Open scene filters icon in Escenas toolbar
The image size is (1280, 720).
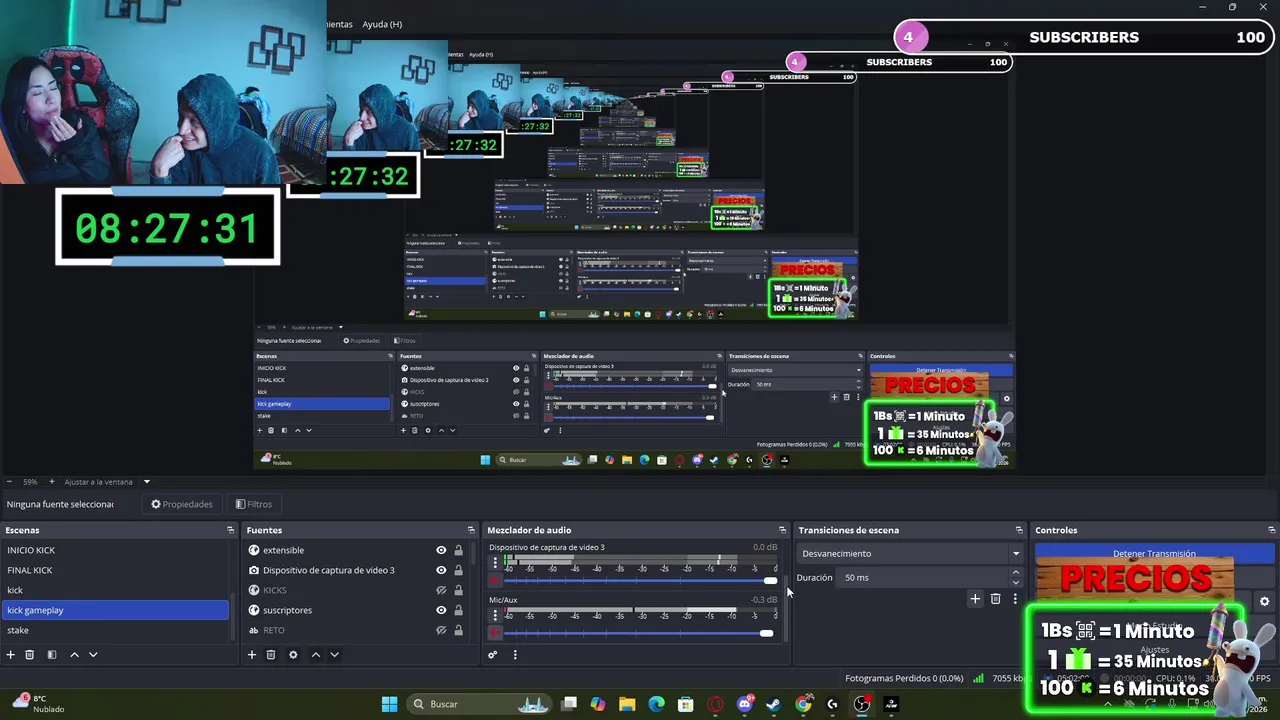tap(52, 655)
